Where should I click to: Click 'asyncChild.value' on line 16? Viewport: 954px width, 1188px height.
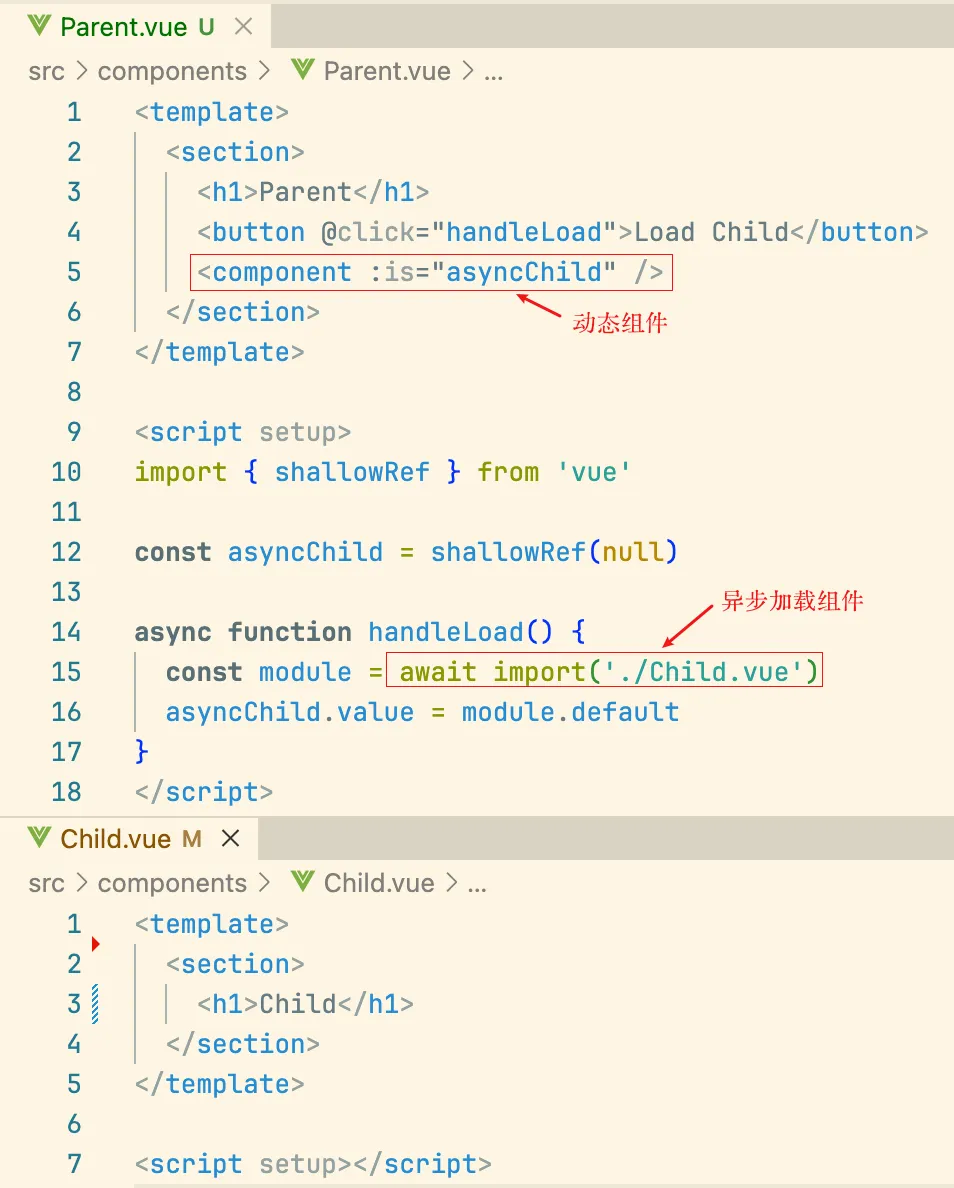(x=289, y=712)
